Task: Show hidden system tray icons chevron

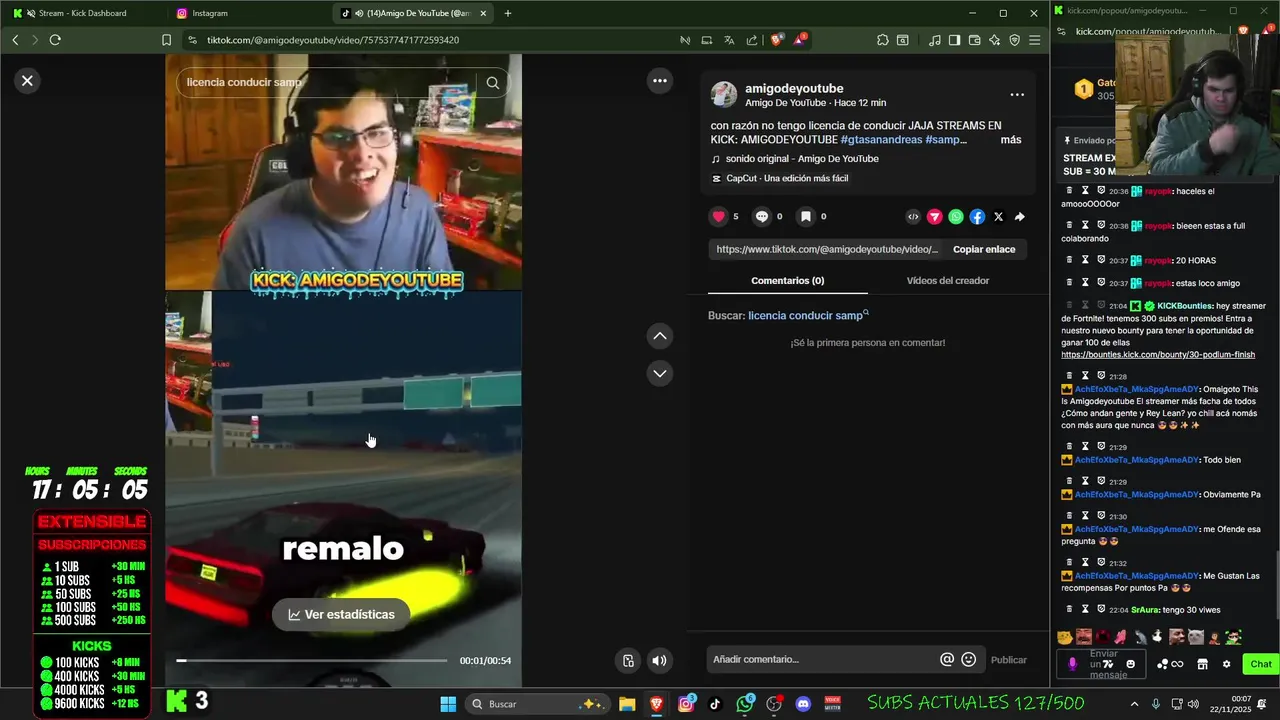Action: [x=1134, y=704]
